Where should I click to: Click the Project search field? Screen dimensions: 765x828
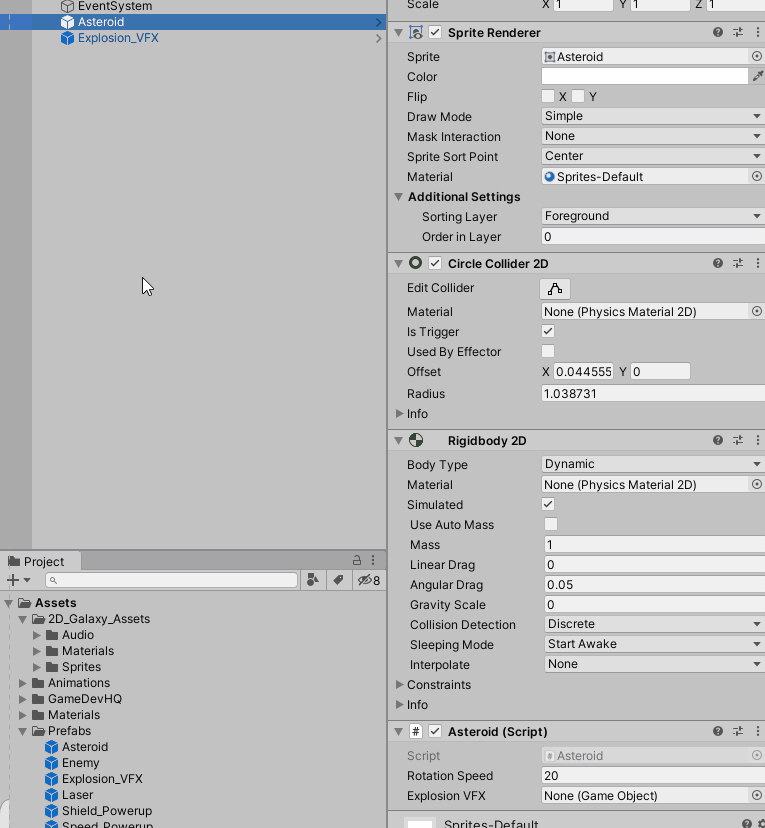(x=172, y=580)
